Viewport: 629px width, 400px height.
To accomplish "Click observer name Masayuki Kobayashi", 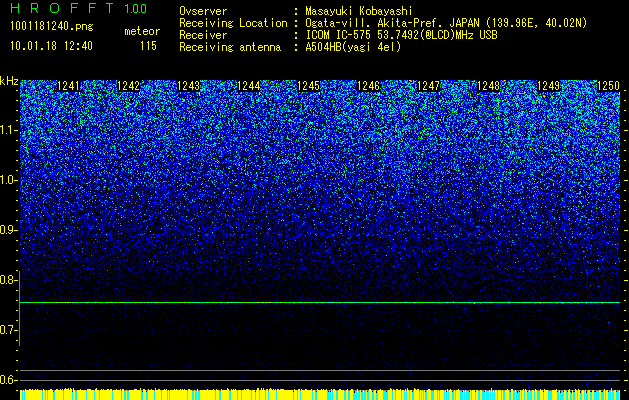I will 359,11.
